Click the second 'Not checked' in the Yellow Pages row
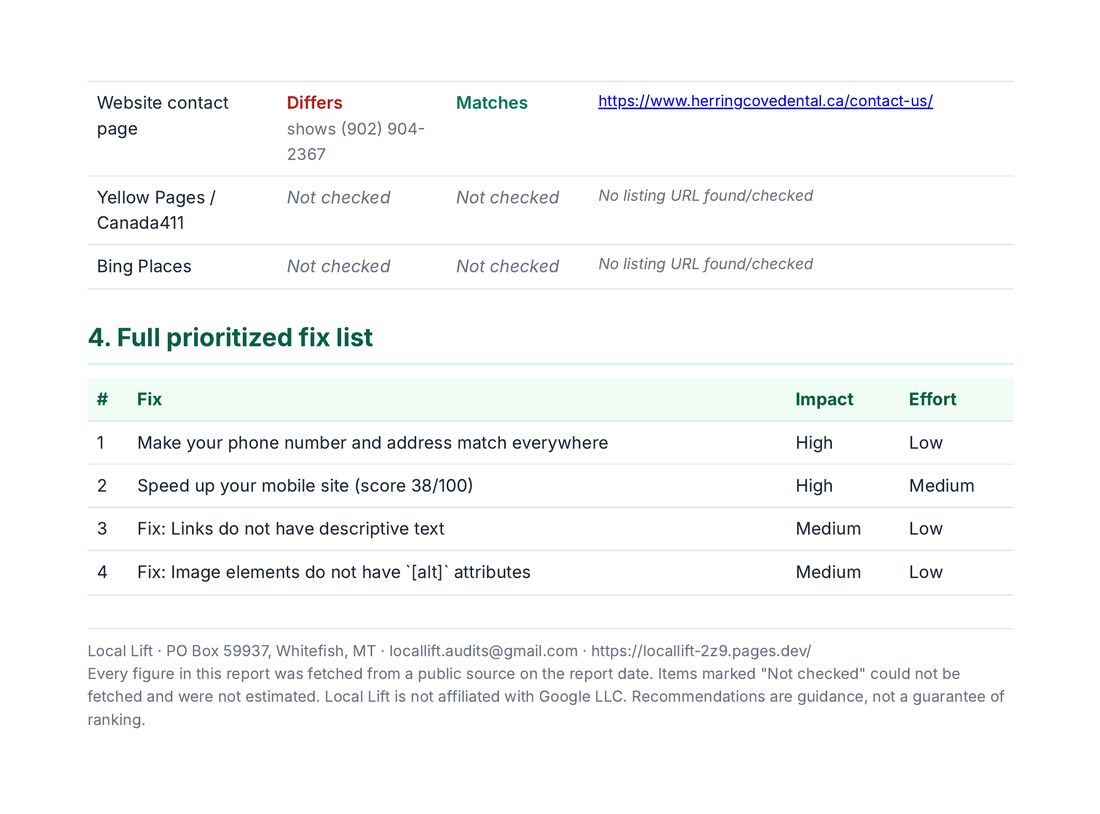 [x=508, y=197]
